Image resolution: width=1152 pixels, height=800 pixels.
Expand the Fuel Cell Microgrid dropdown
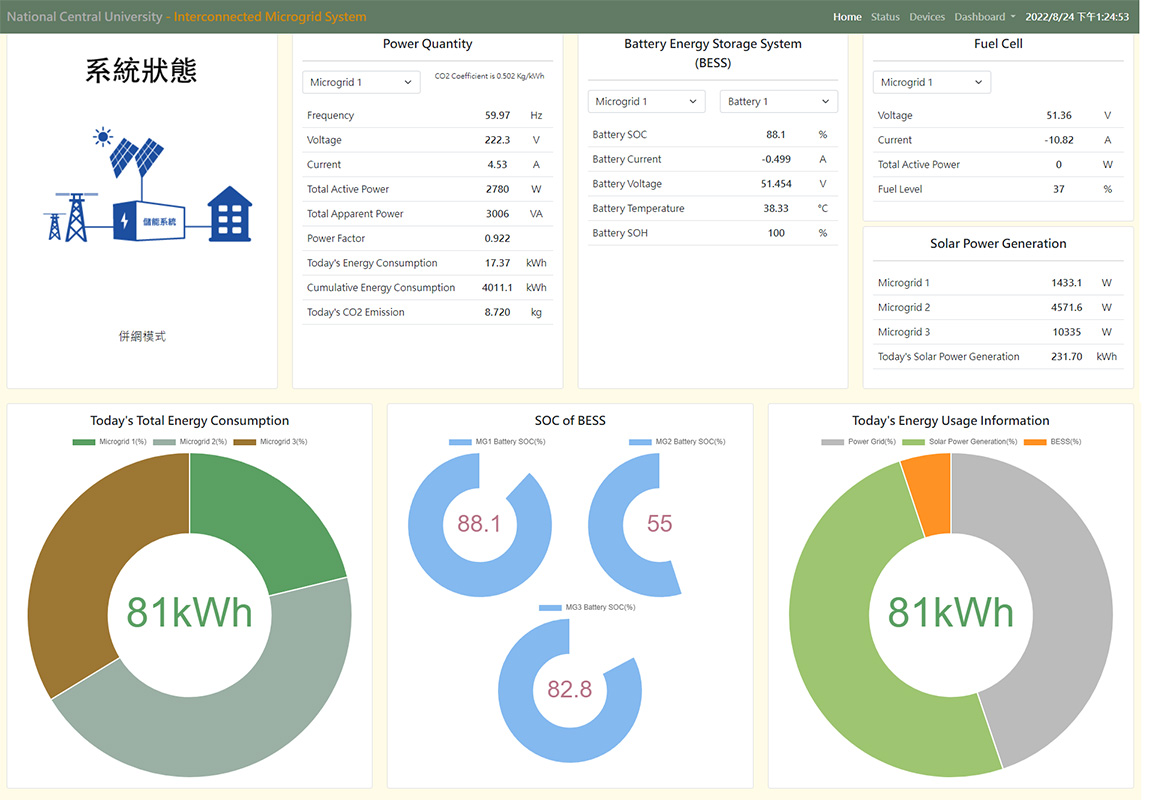pos(931,82)
